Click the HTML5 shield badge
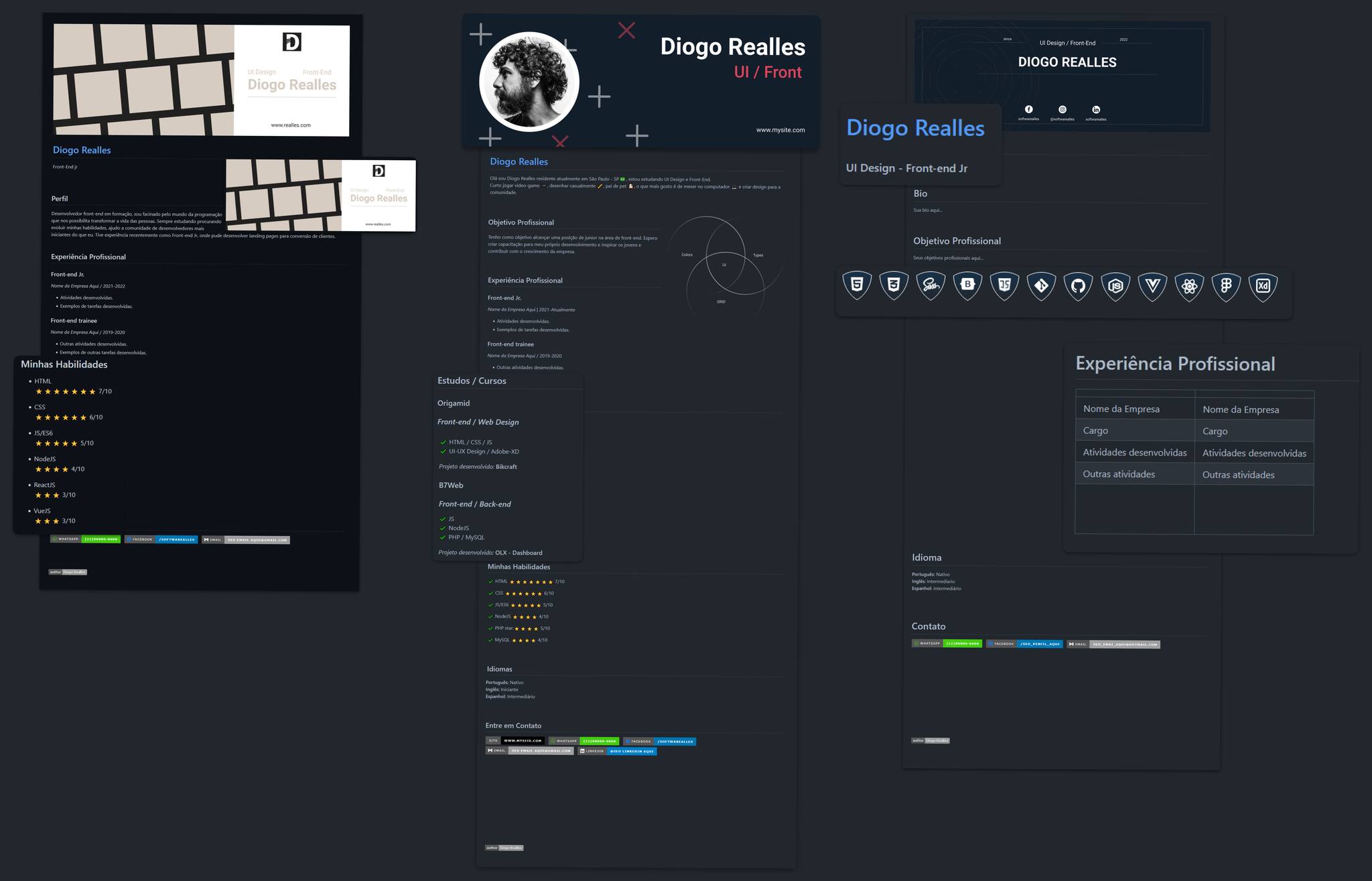Viewport: 1372px width, 881px height. [x=857, y=285]
